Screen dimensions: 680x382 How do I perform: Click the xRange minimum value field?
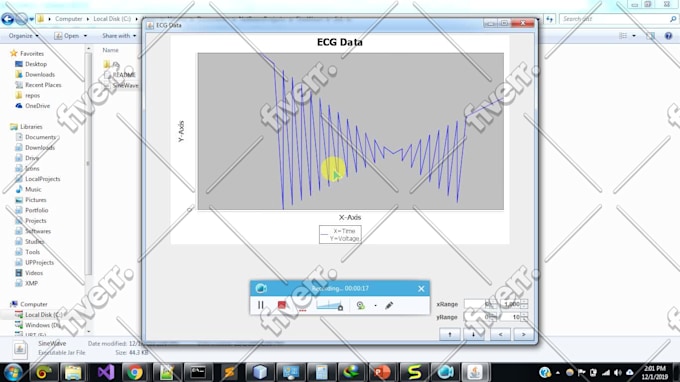[477, 304]
